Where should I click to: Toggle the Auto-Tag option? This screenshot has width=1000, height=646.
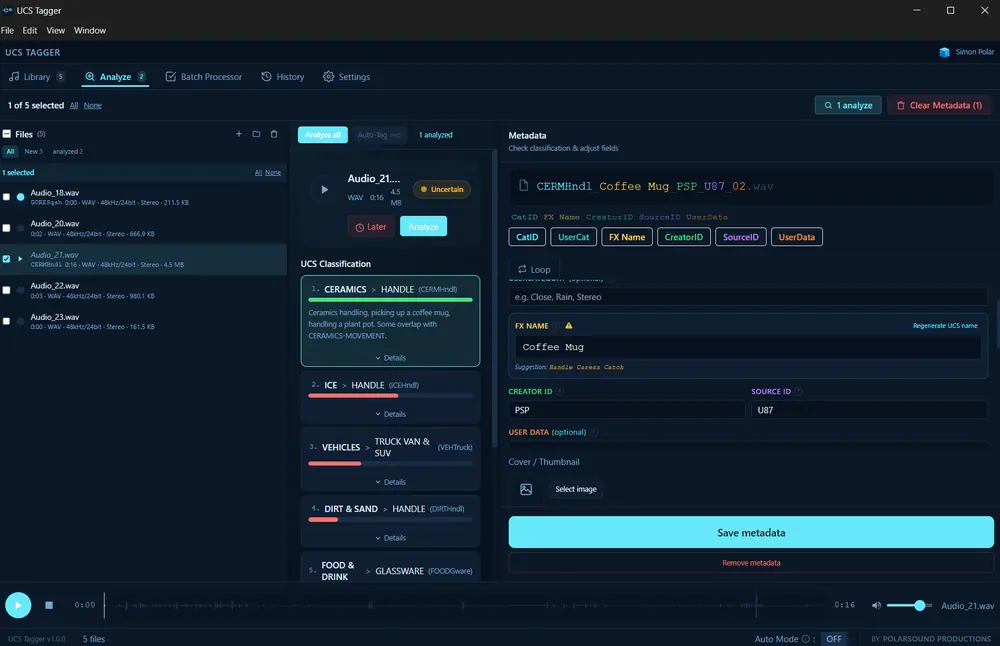379,135
